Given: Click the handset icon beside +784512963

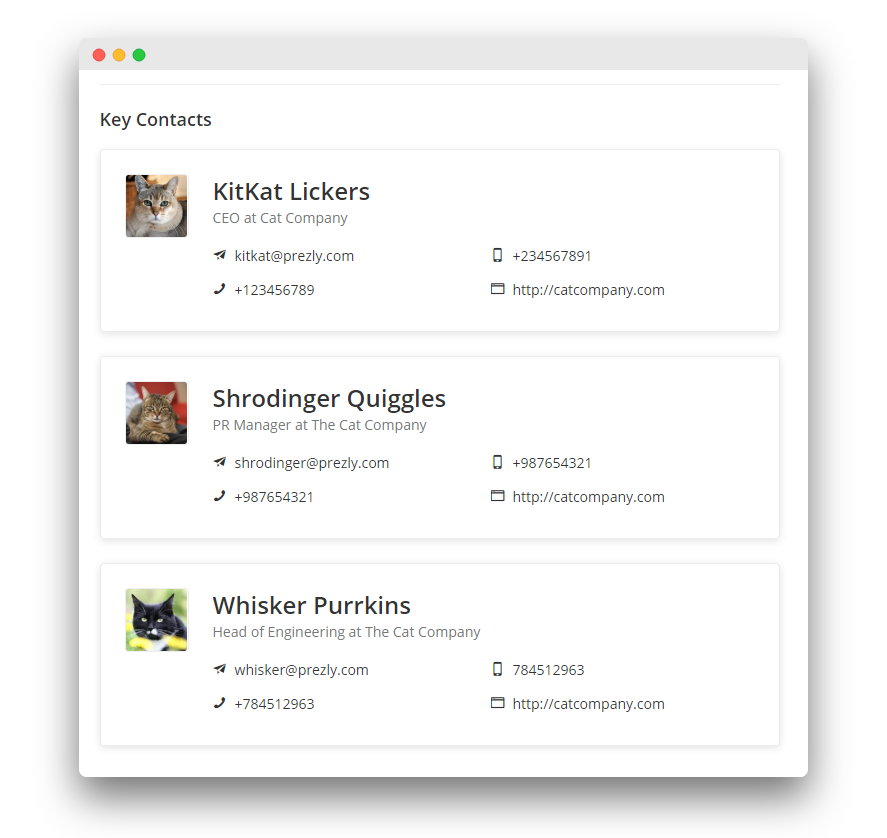Looking at the screenshot, I should click(x=219, y=703).
